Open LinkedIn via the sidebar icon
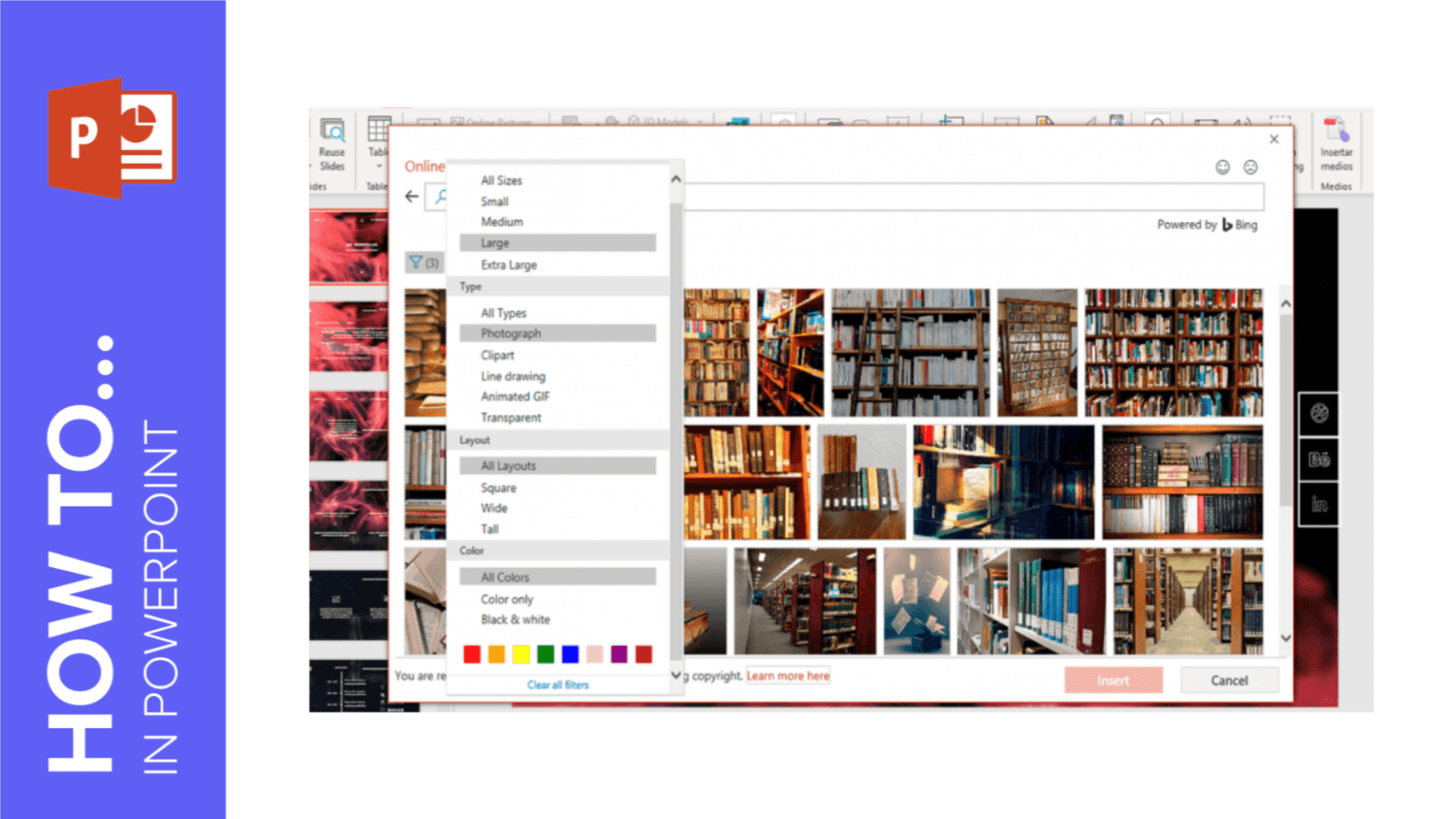This screenshot has height=819, width=1456. pyautogui.click(x=1319, y=503)
